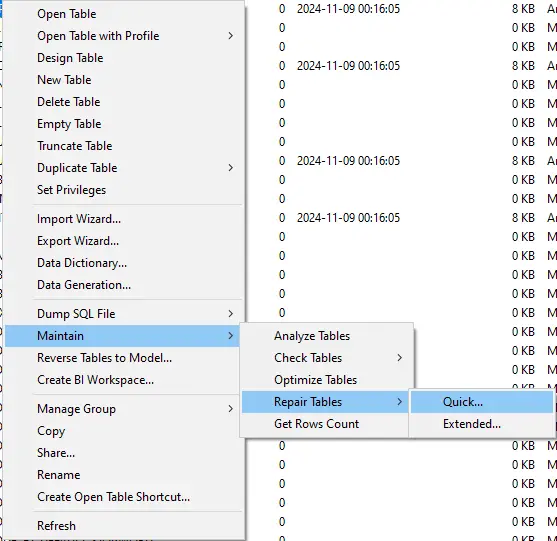Expand Manage Group submenu arrow
This screenshot has width=557, height=541.
pos(231,409)
